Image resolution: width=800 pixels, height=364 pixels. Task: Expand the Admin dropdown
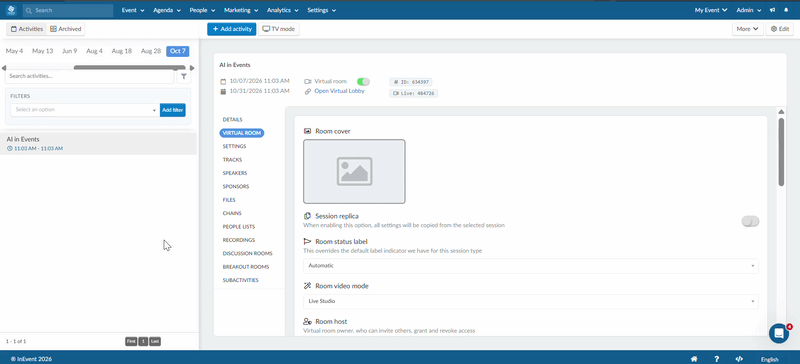749,10
